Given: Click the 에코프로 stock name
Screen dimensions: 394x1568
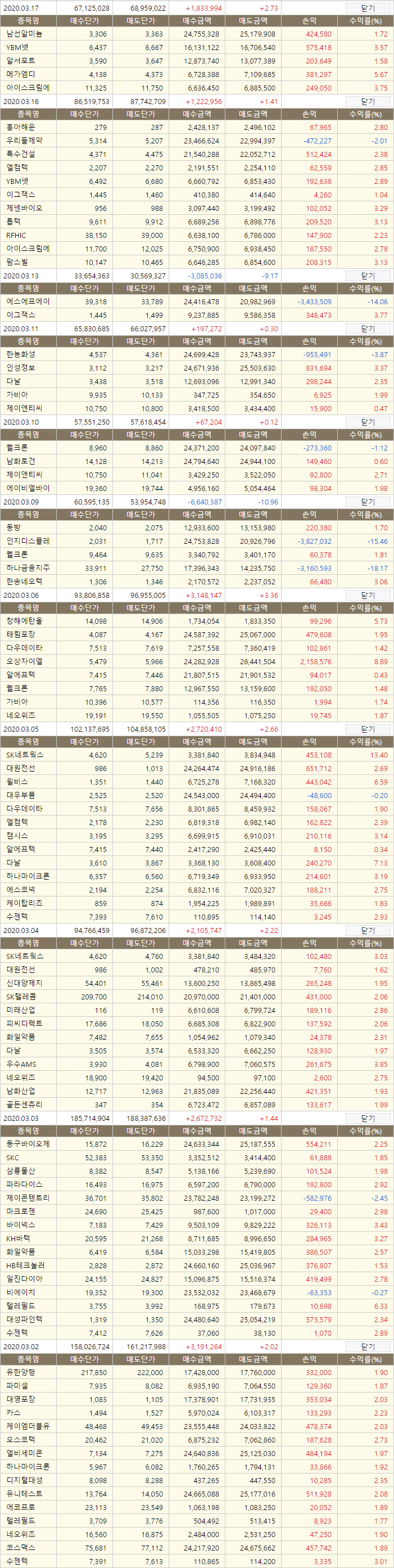Looking at the screenshot, I should pos(21,1507).
